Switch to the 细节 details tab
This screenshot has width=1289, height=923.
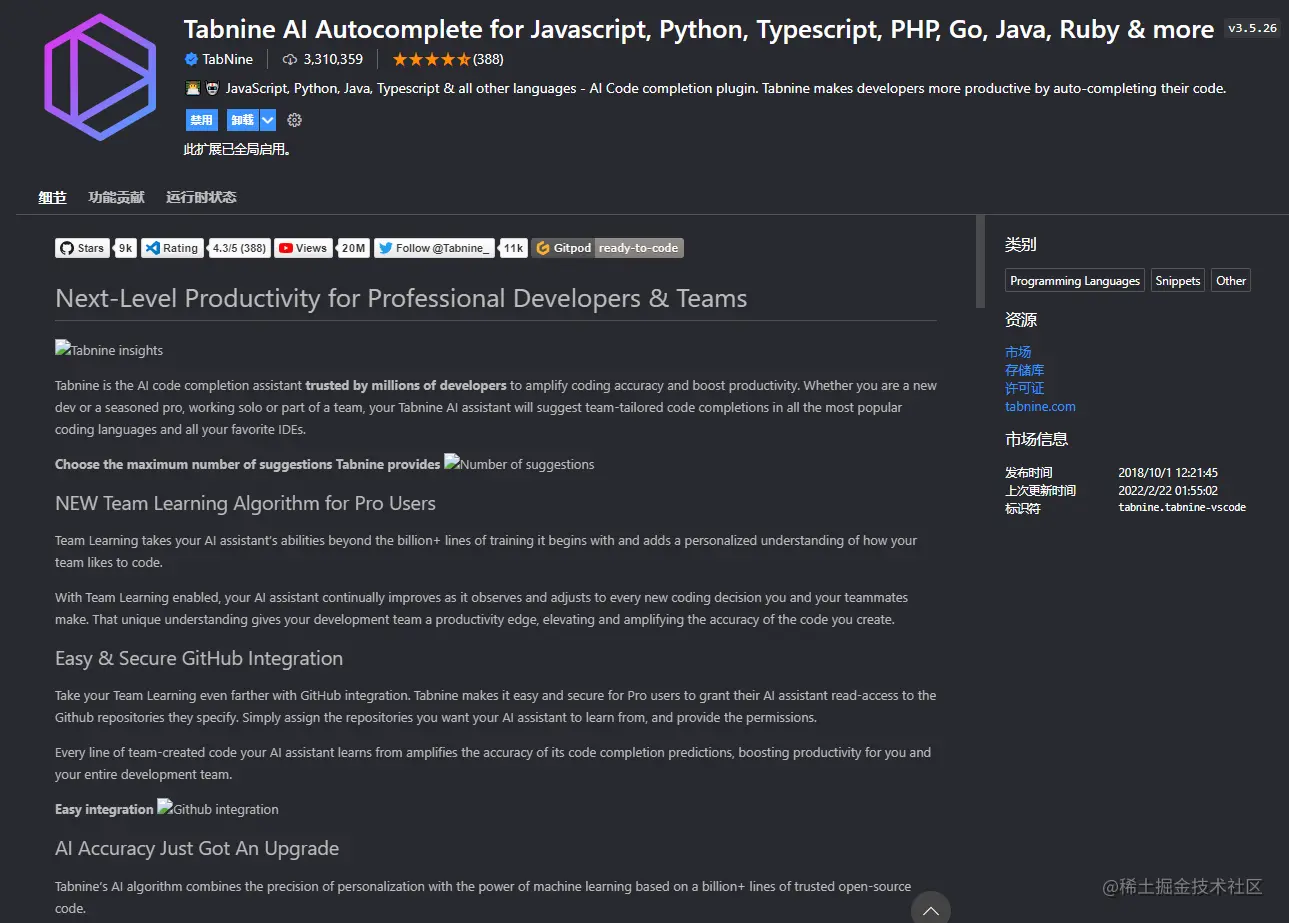pos(53,197)
